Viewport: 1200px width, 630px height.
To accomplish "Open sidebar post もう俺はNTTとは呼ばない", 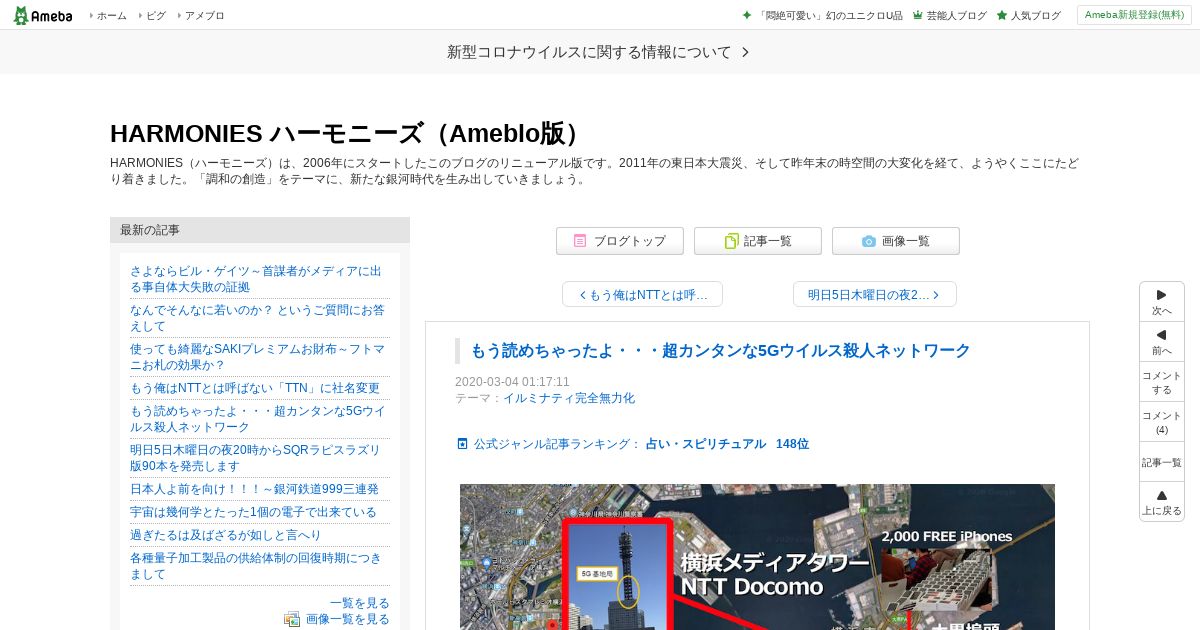I will pyautogui.click(x=255, y=388).
